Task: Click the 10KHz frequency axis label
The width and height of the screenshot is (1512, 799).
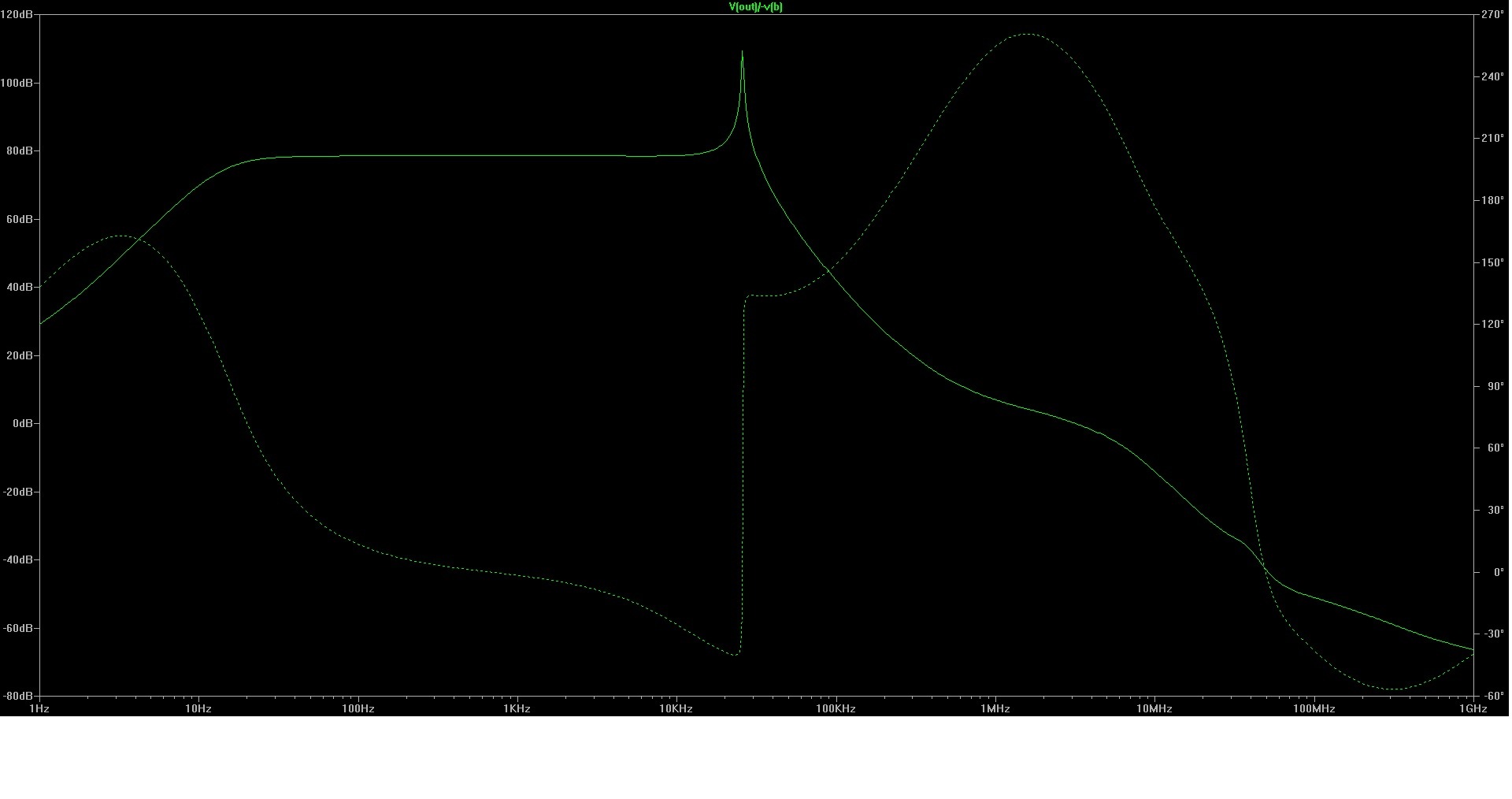Action: 676,709
